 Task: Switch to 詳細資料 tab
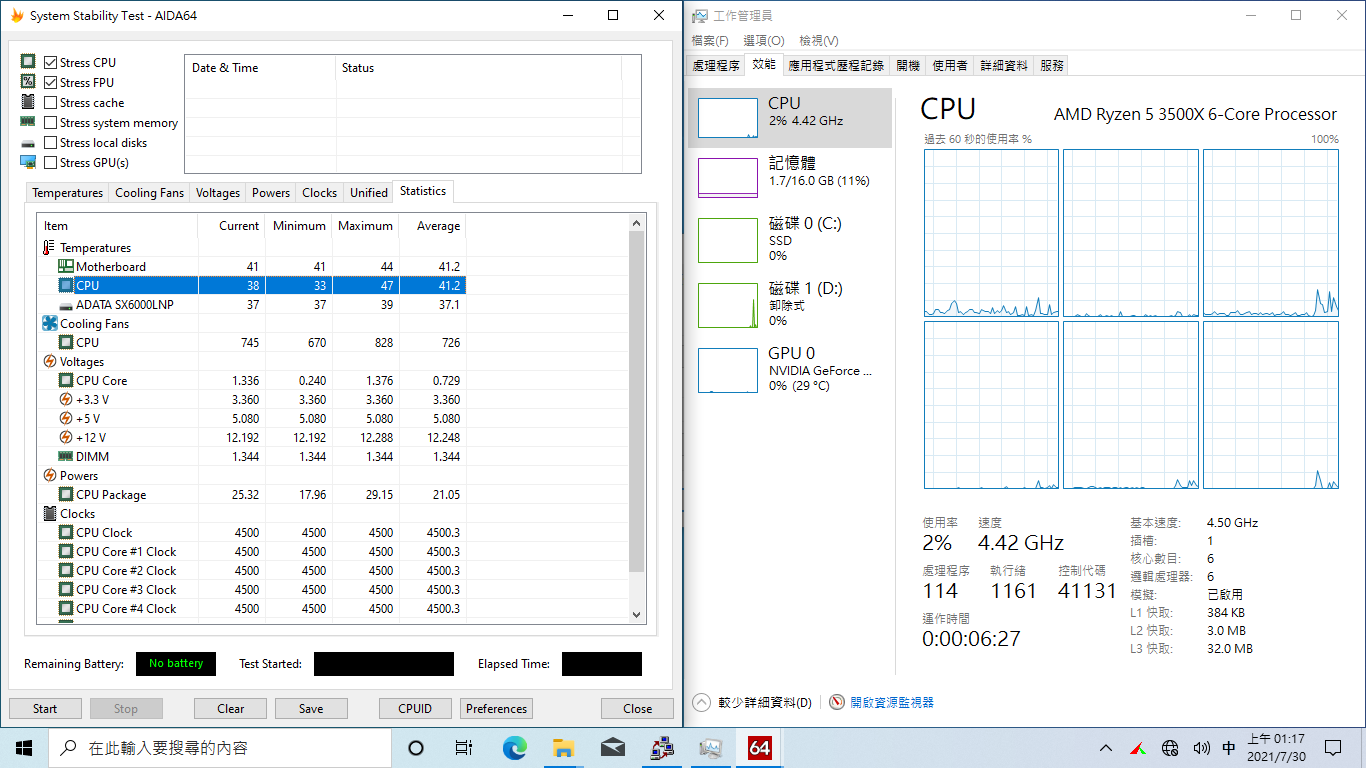pos(1004,66)
